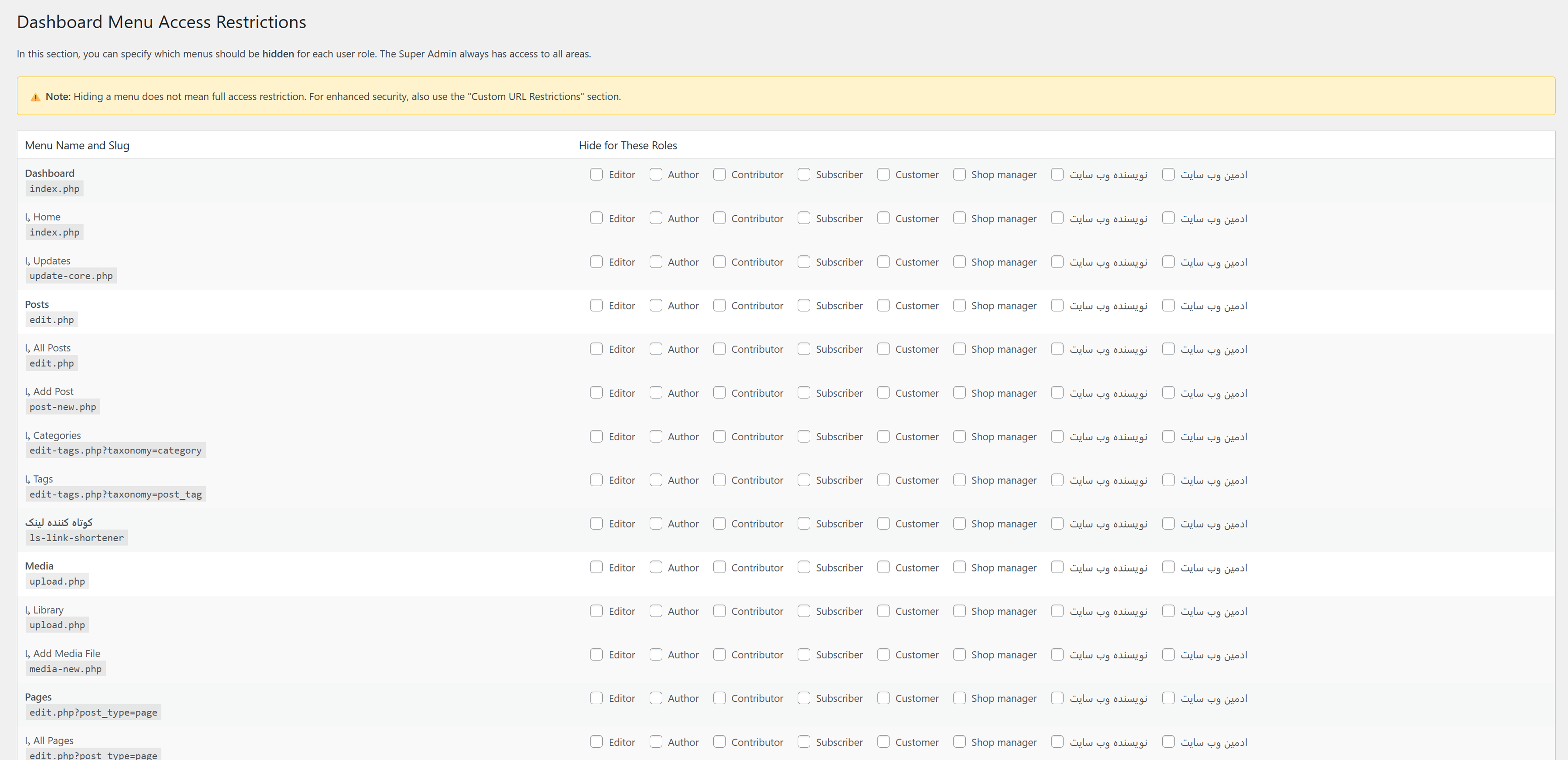Hide Categories menu for Shop manager
The width and height of the screenshot is (1568, 760).
click(x=959, y=436)
